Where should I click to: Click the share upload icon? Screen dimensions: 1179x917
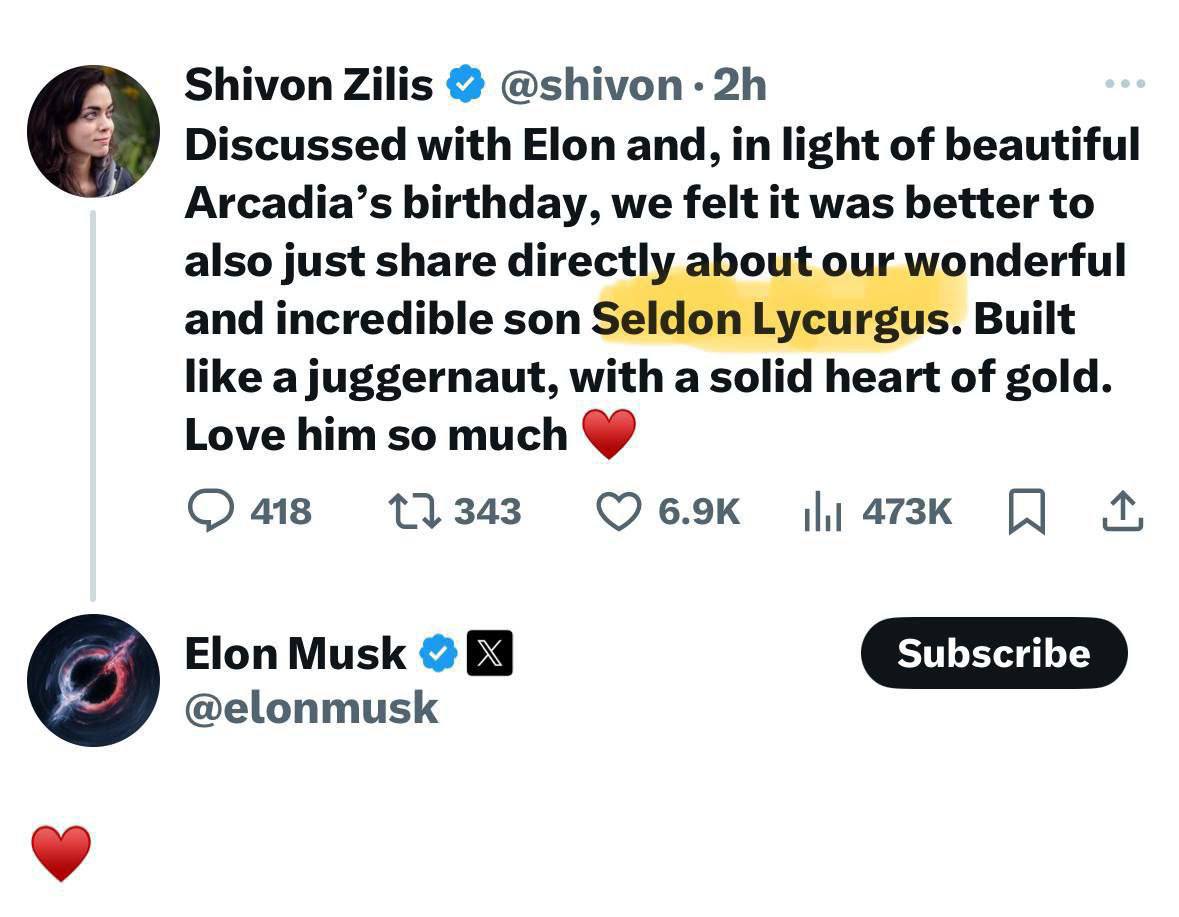(x=1121, y=512)
